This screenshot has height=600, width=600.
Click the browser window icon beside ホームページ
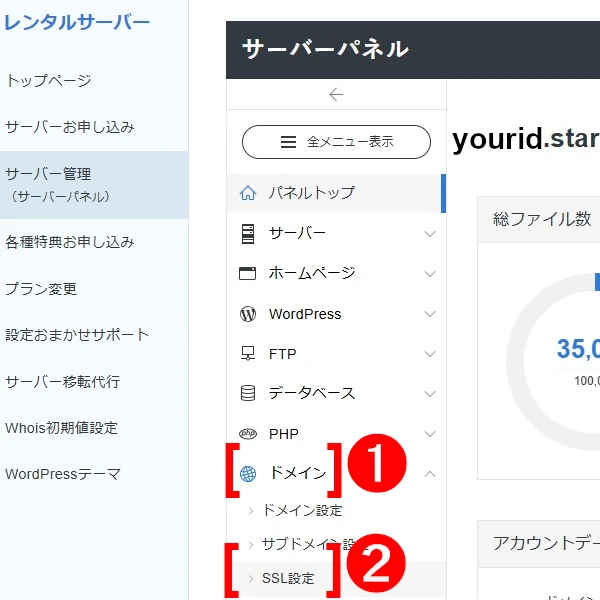tap(247, 274)
